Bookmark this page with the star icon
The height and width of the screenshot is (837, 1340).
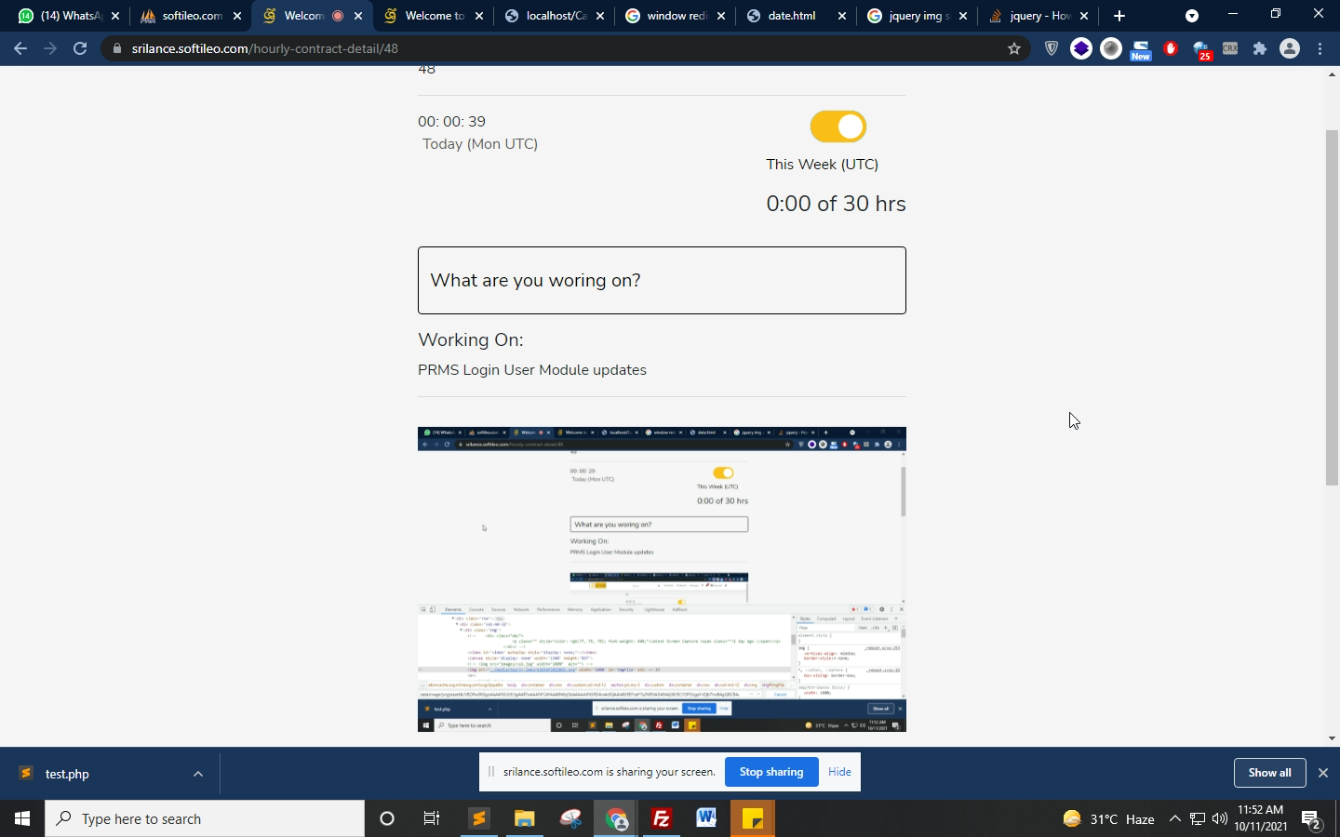(1014, 49)
